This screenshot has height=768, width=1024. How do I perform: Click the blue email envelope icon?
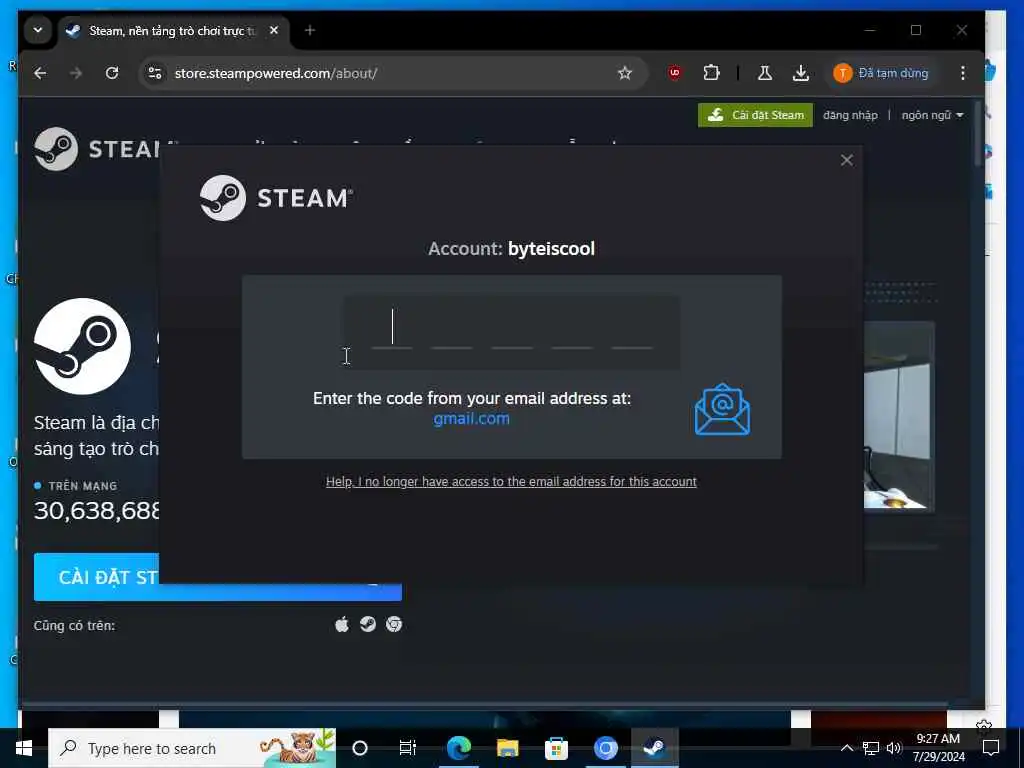[722, 409]
